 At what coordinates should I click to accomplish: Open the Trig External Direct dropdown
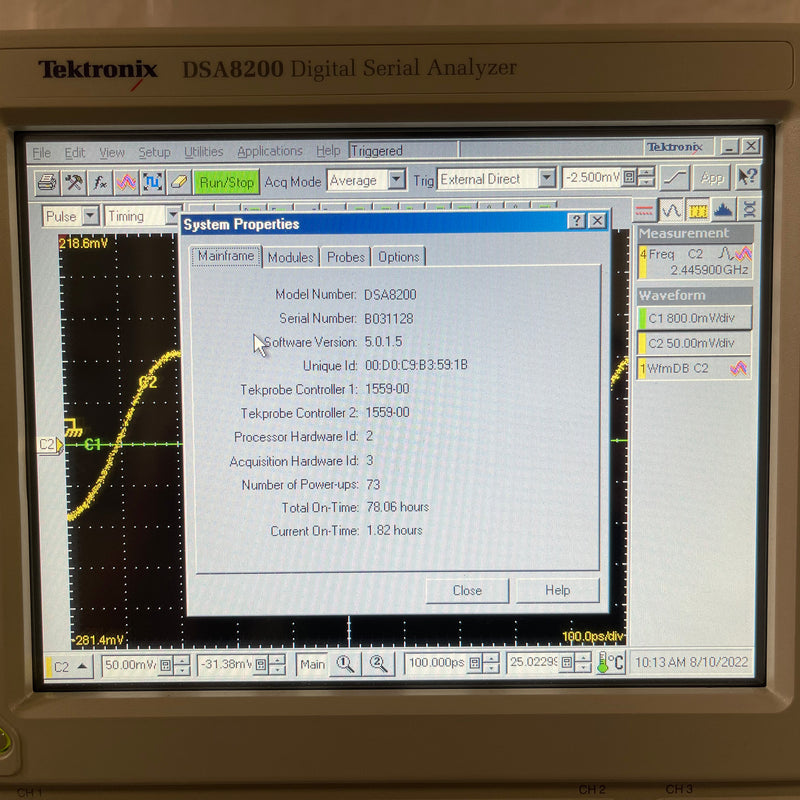click(x=546, y=178)
